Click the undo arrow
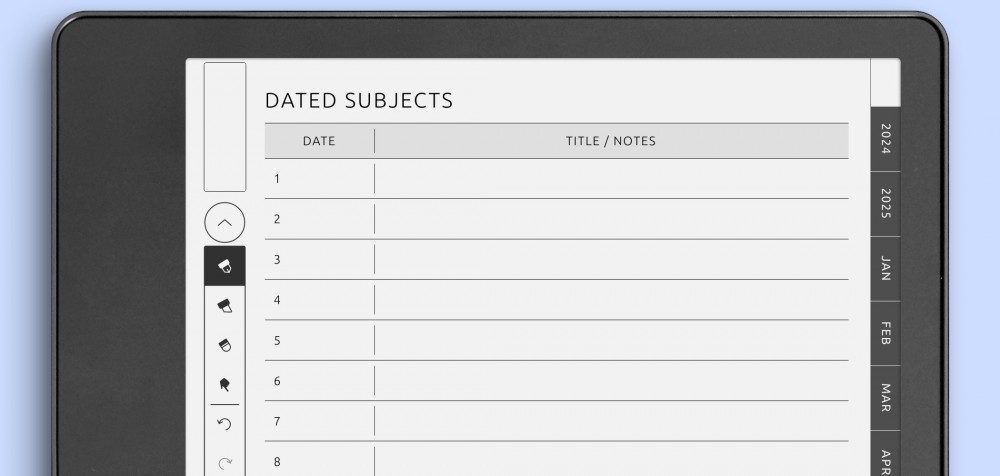The height and width of the screenshot is (476, 1000). coord(224,424)
